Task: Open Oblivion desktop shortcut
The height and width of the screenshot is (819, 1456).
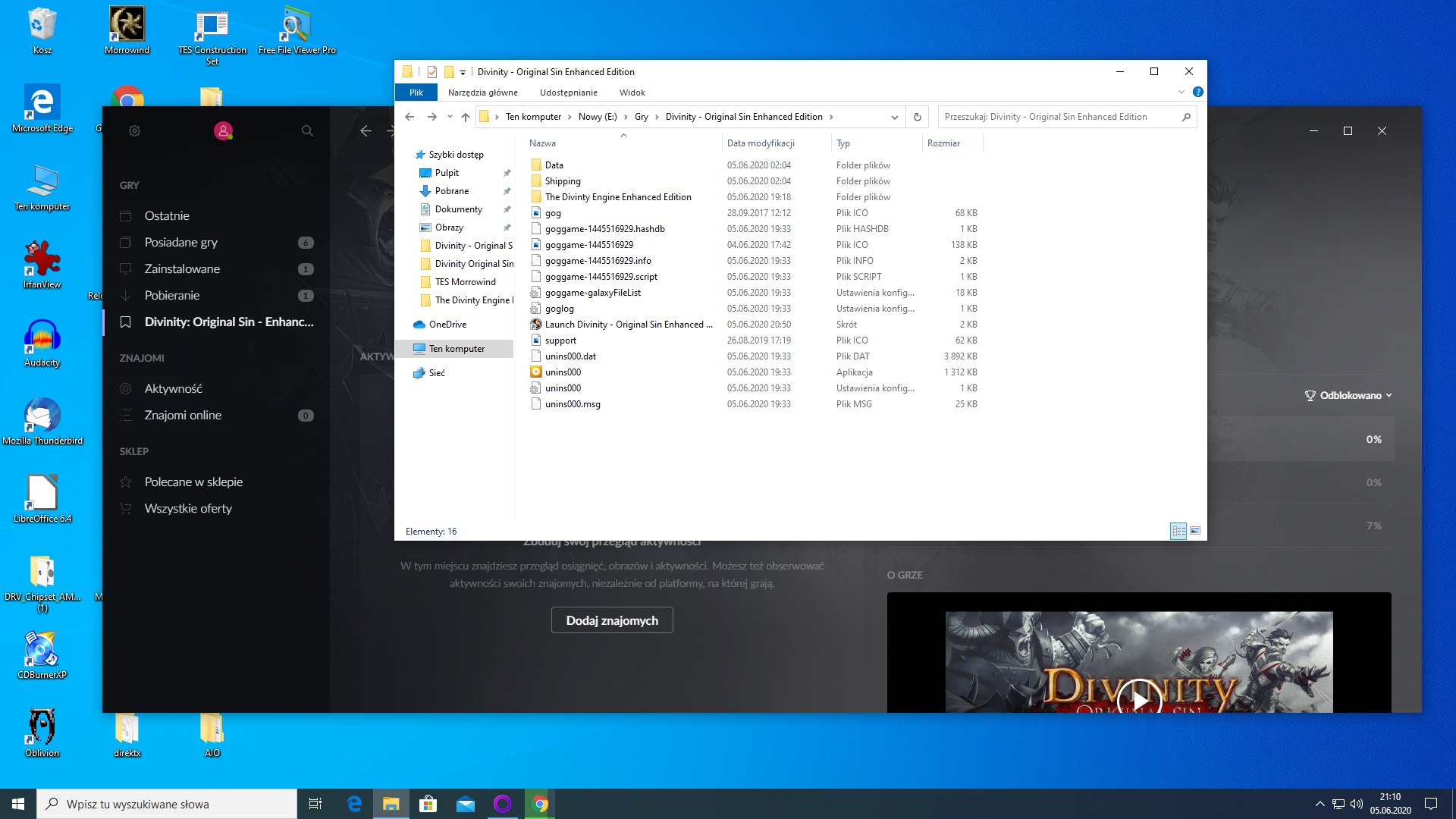Action: click(42, 733)
